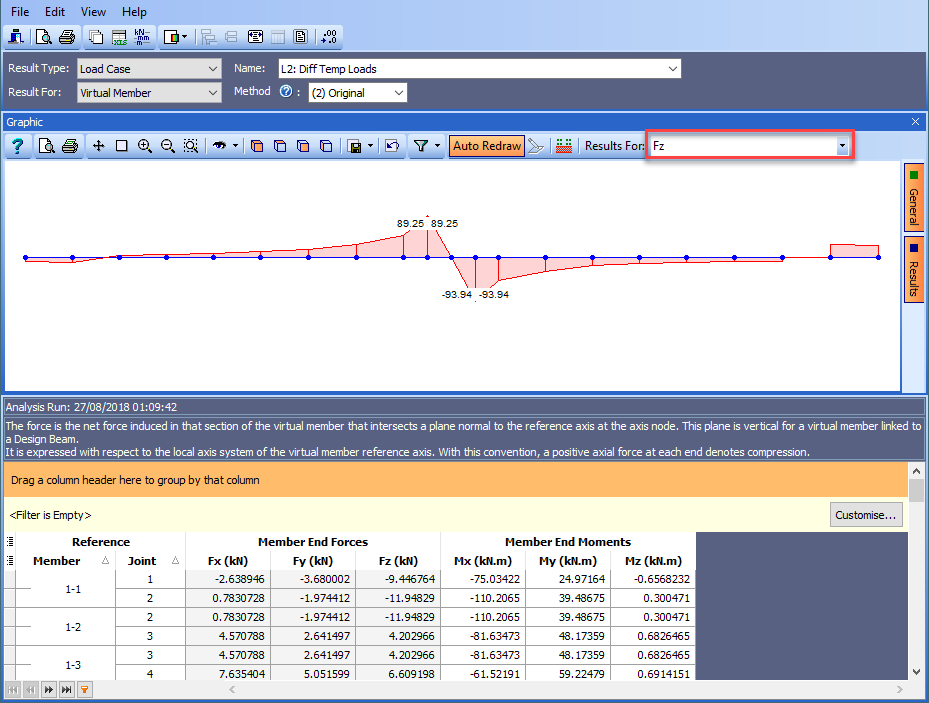Click the document report icon in top toolbar
929x703 pixels.
(x=301, y=37)
